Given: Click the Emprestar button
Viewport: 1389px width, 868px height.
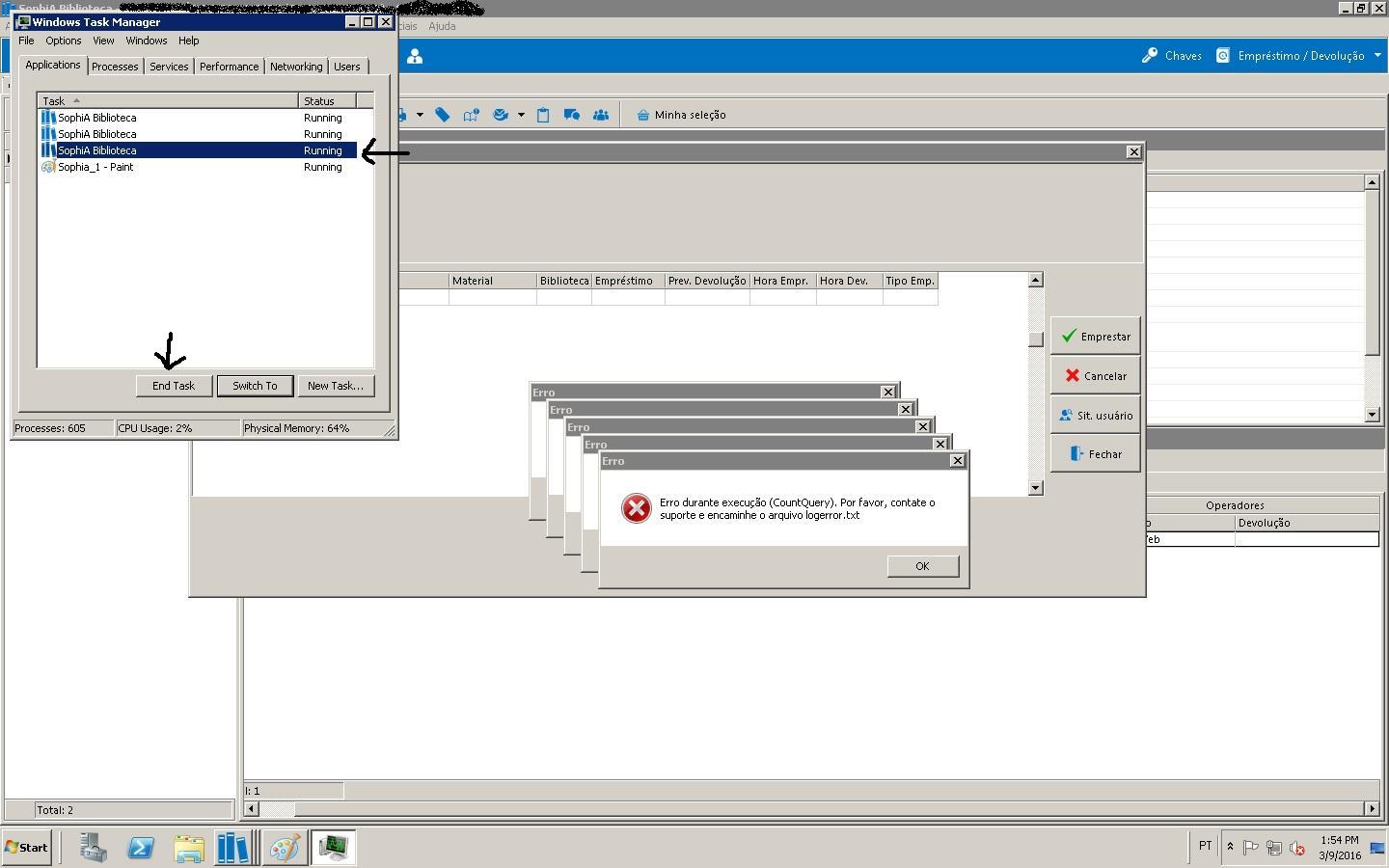Looking at the screenshot, I should coord(1096,337).
